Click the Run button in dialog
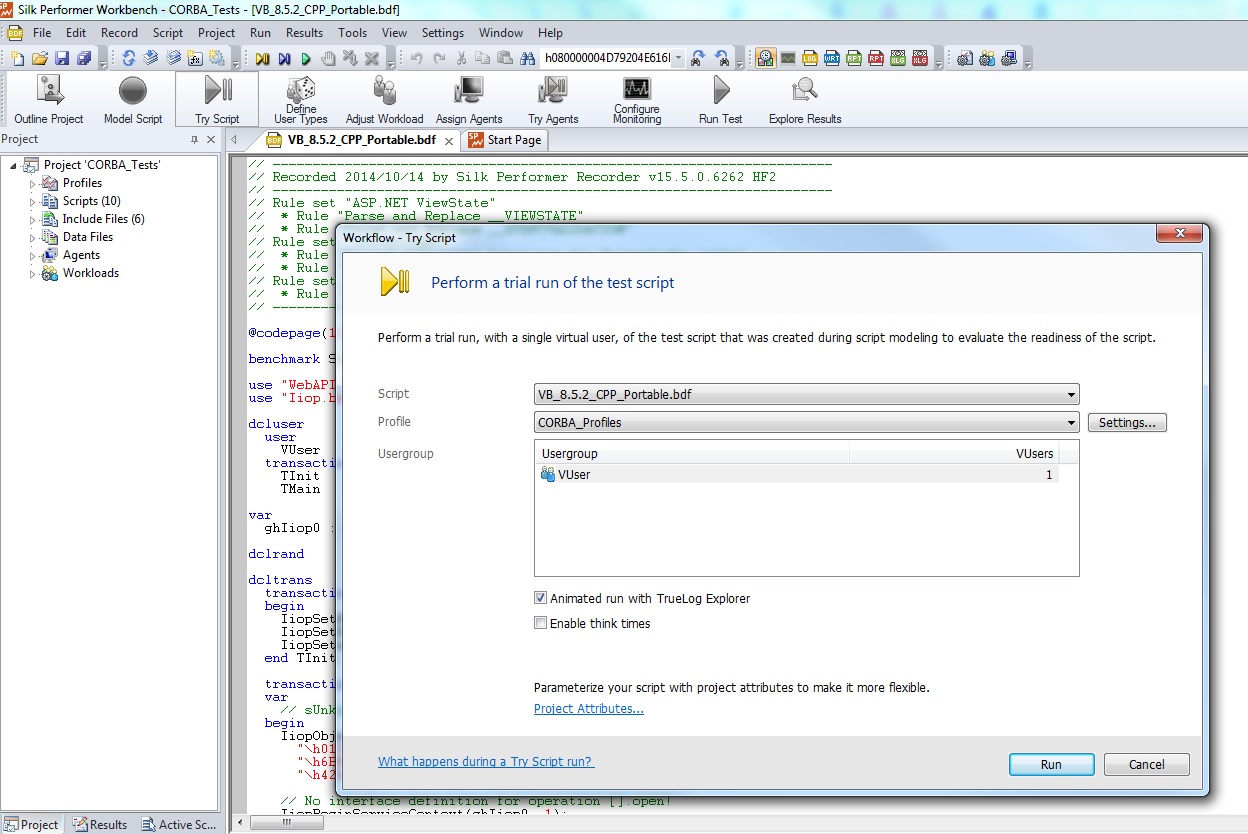 (x=1051, y=764)
